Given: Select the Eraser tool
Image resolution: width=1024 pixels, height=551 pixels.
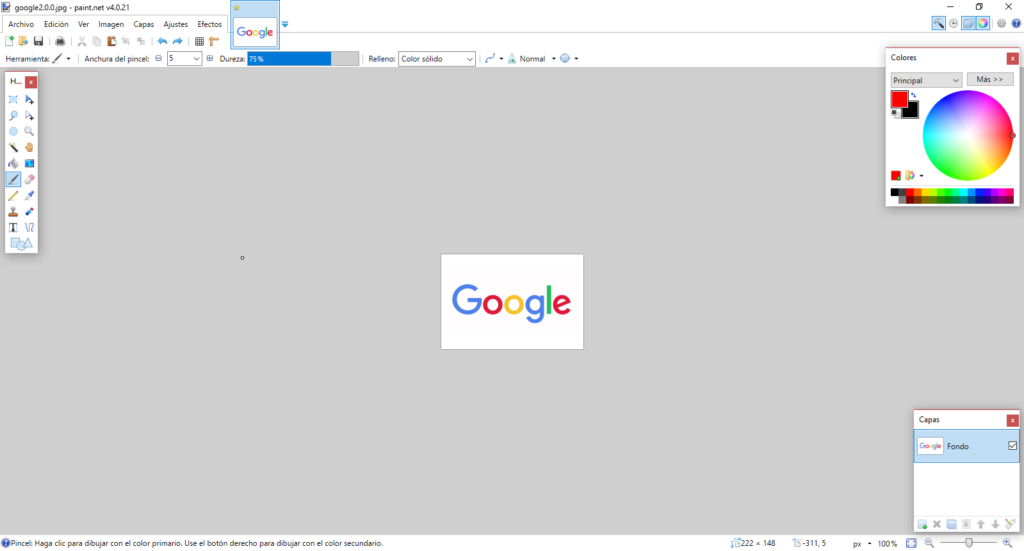Looking at the screenshot, I should coord(29,180).
